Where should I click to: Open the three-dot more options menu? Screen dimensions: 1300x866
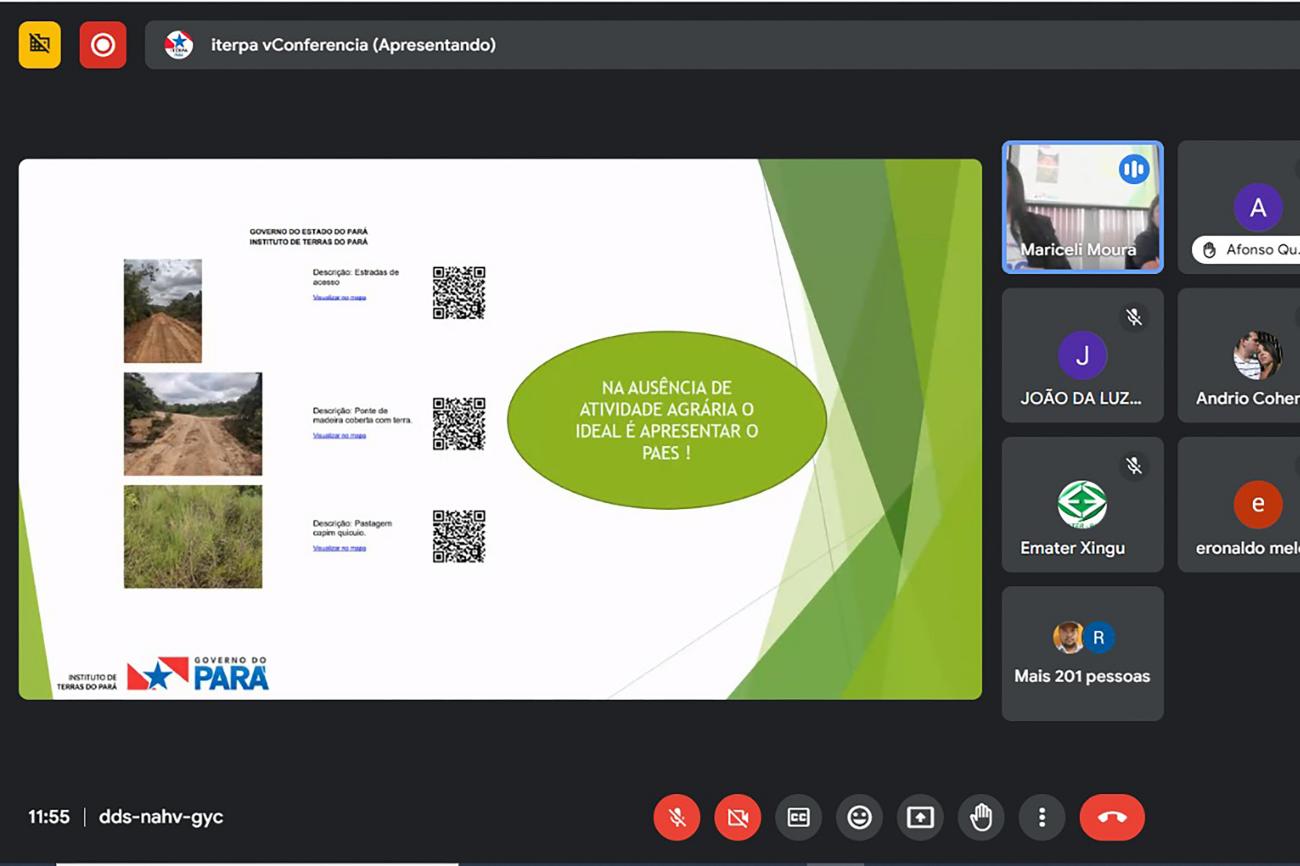[x=1042, y=817]
